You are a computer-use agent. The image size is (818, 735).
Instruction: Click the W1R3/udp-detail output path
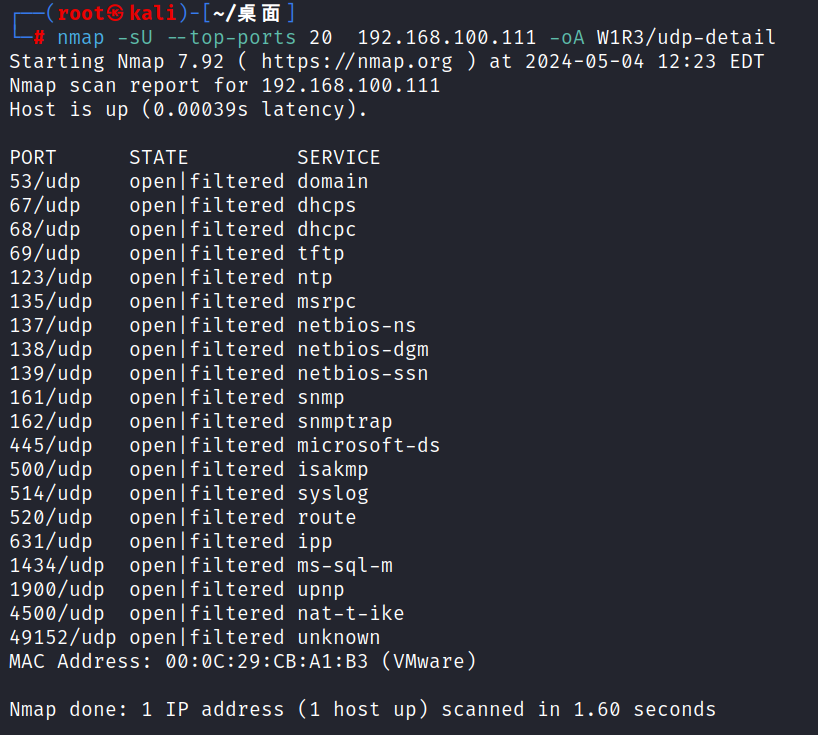(x=685, y=38)
